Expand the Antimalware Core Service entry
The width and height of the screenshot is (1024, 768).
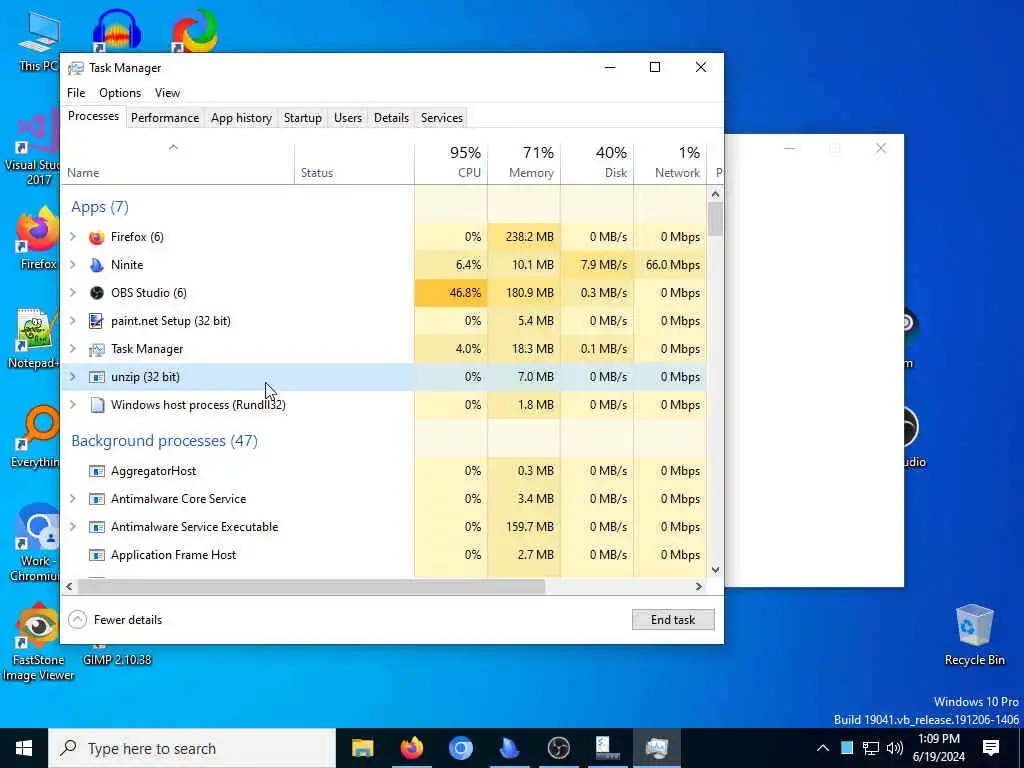click(x=73, y=499)
